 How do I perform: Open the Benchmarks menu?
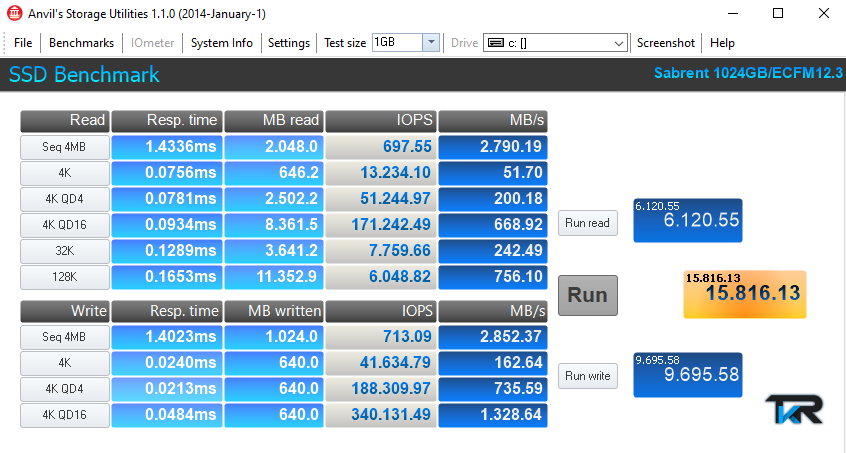(81, 43)
